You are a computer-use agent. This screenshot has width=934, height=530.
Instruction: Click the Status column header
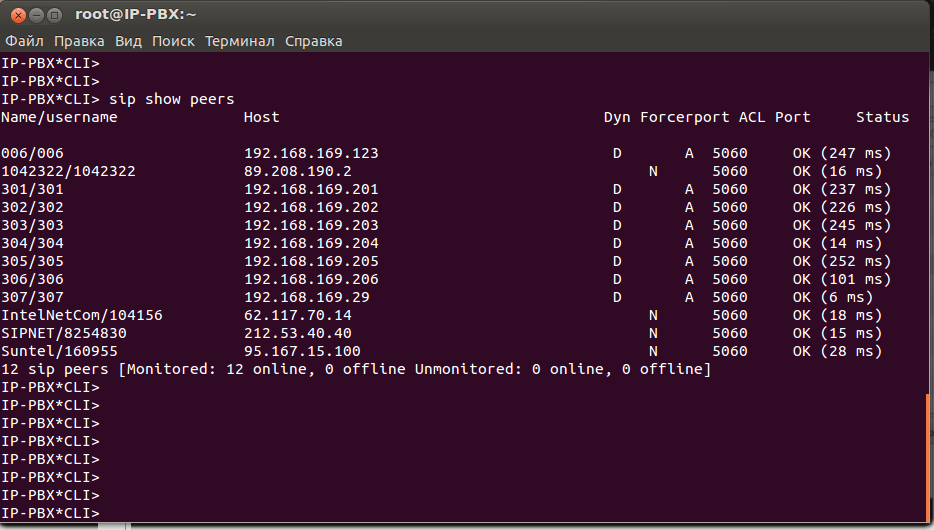click(882, 117)
